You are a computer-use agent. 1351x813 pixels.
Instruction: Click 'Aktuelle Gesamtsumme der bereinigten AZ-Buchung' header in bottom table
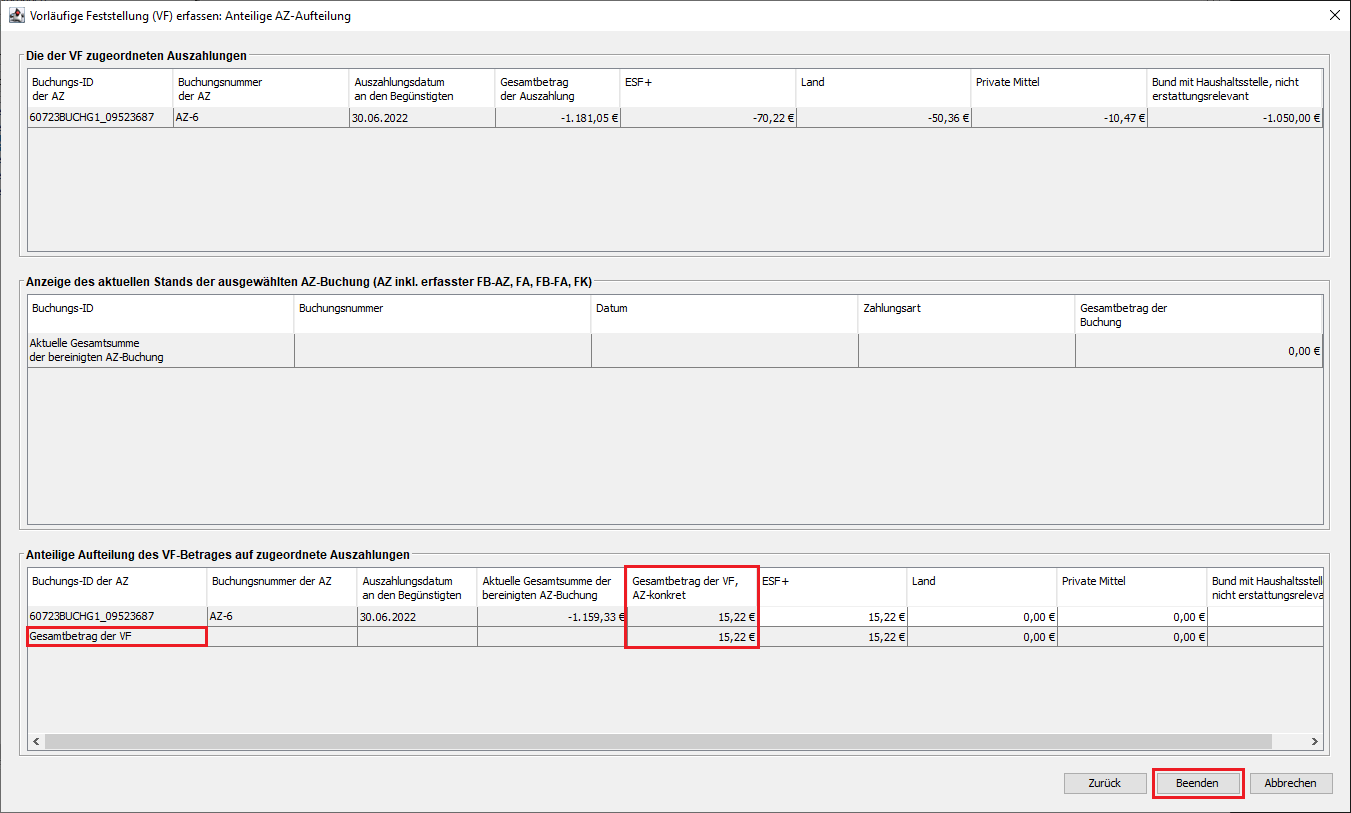point(552,587)
